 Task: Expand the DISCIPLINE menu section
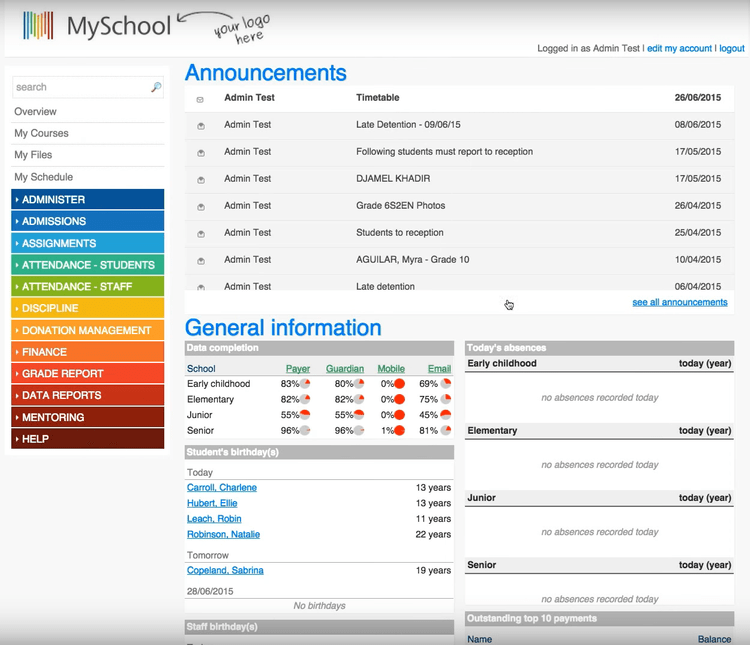[x=88, y=308]
